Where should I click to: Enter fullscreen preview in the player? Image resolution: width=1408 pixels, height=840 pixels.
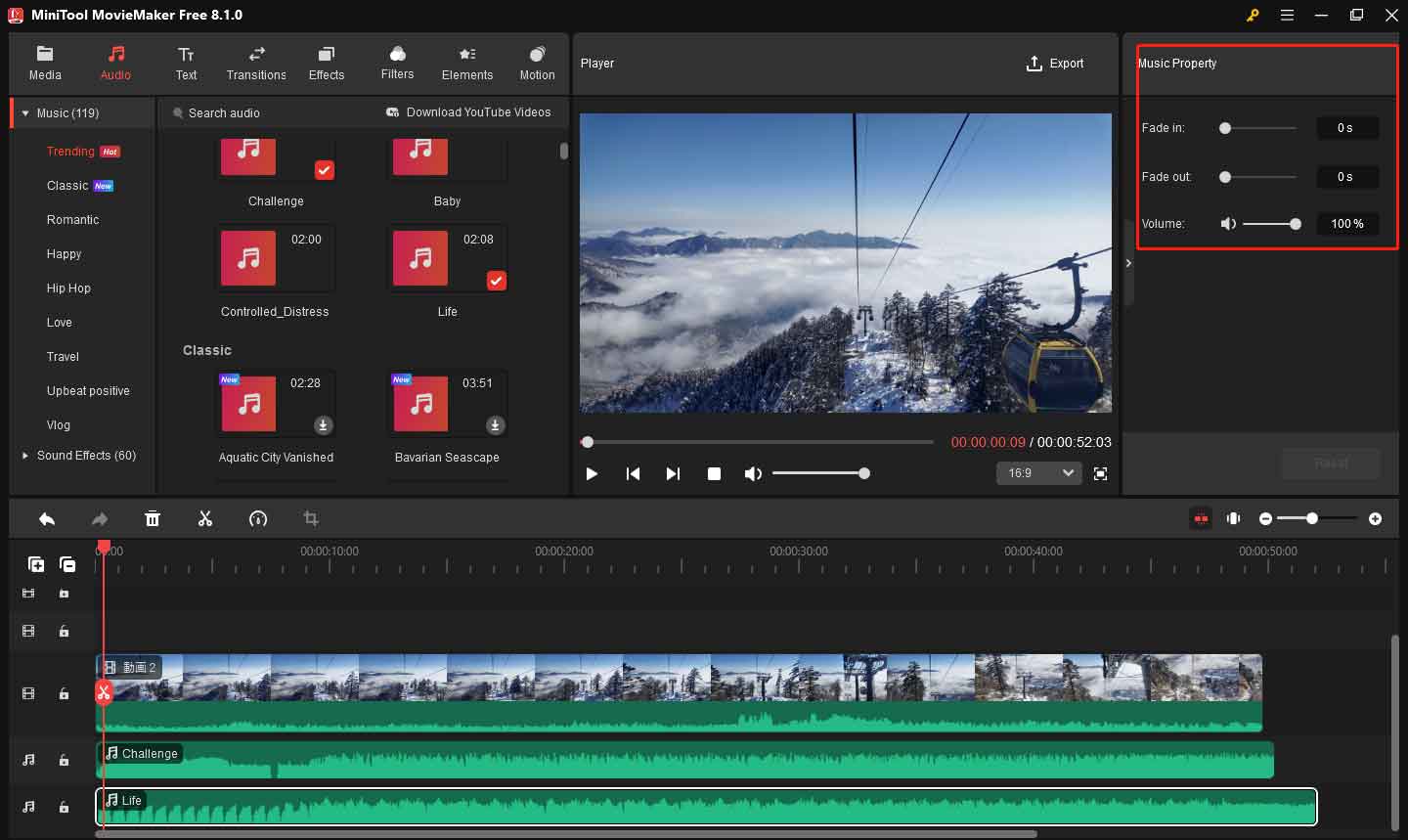pos(1100,473)
